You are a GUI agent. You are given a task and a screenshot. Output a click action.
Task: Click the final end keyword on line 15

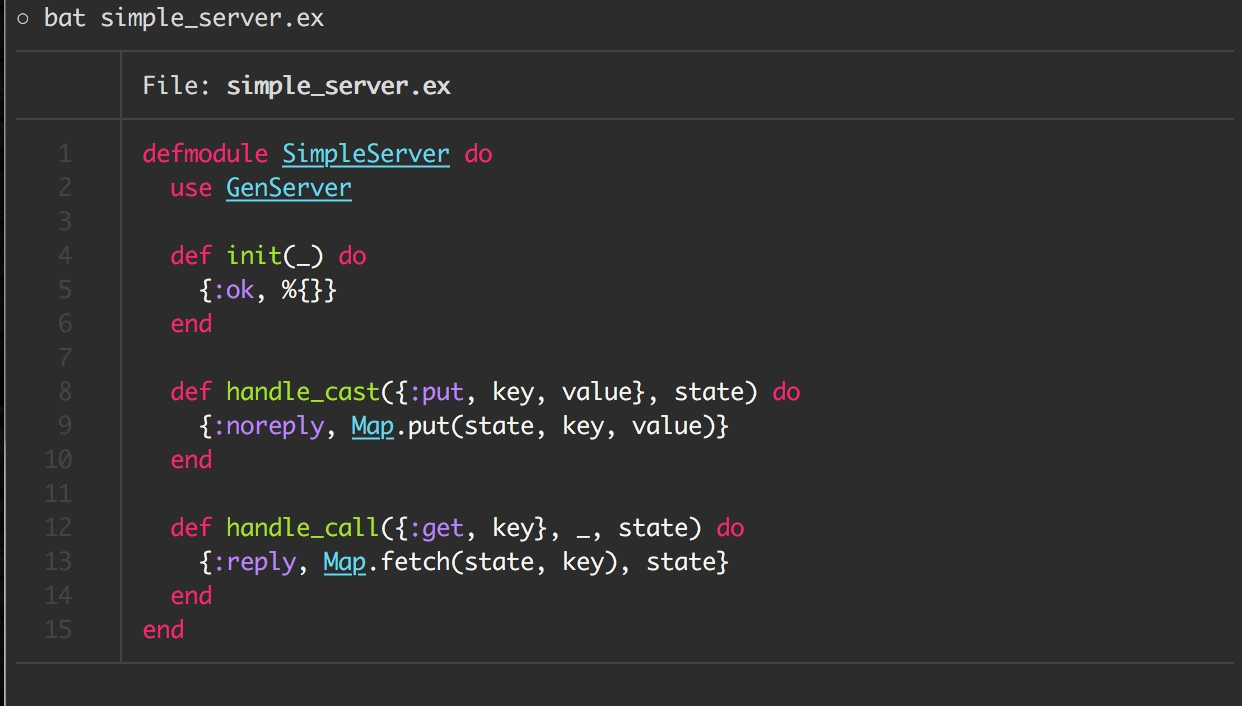pyautogui.click(x=164, y=630)
